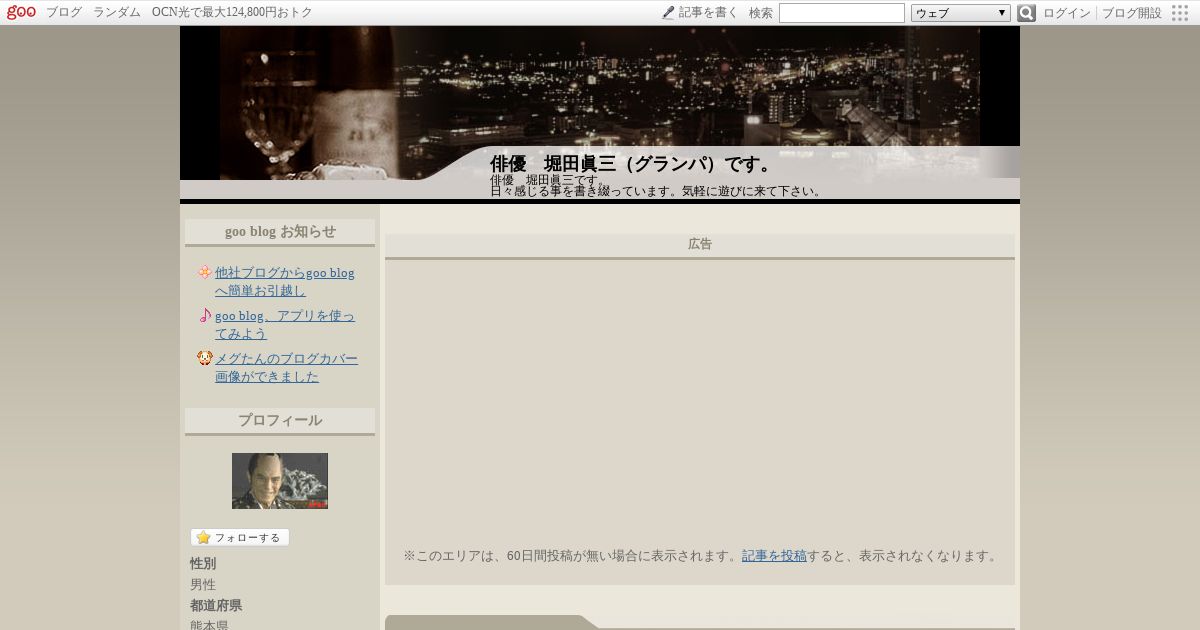Click the star icon on follow button

click(x=203, y=537)
